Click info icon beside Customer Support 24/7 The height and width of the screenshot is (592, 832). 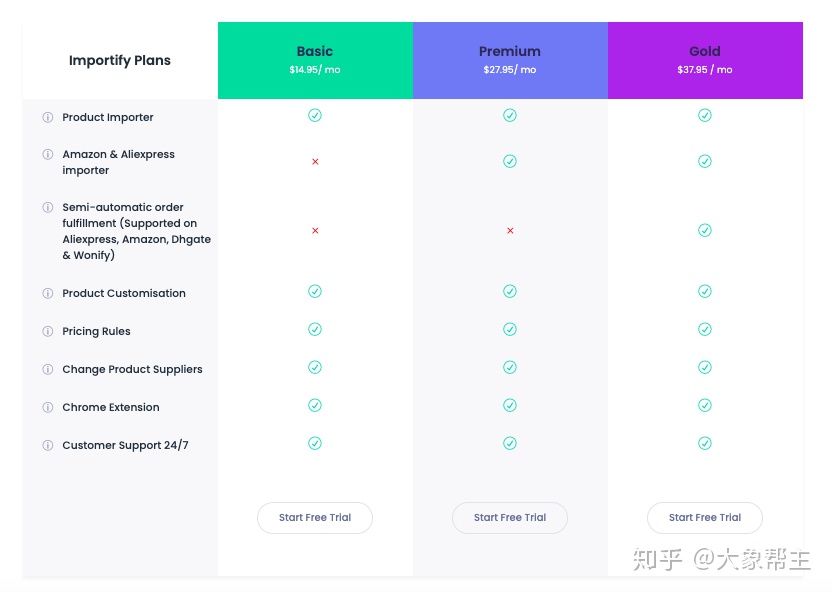point(47,445)
